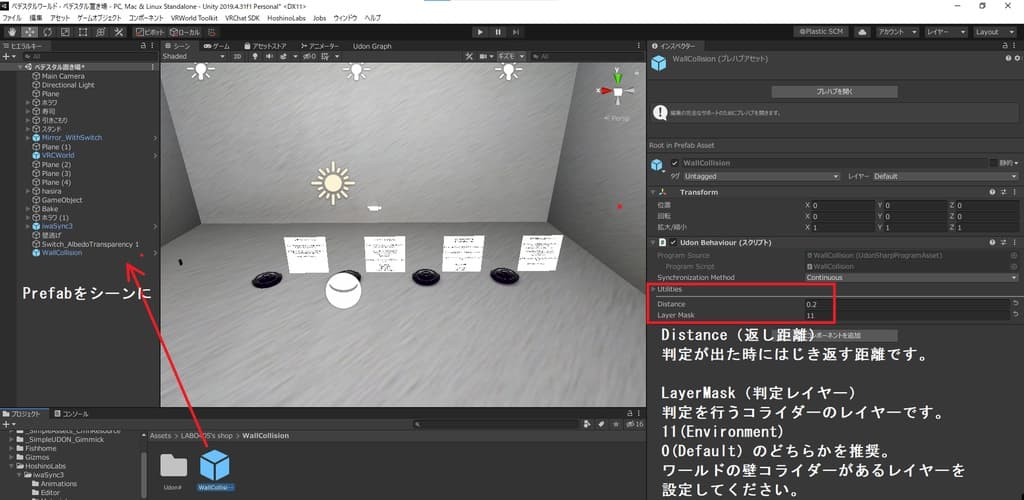The image size is (1024, 500).
Task: Open the HoshinoLabs menu
Action: tap(286, 18)
